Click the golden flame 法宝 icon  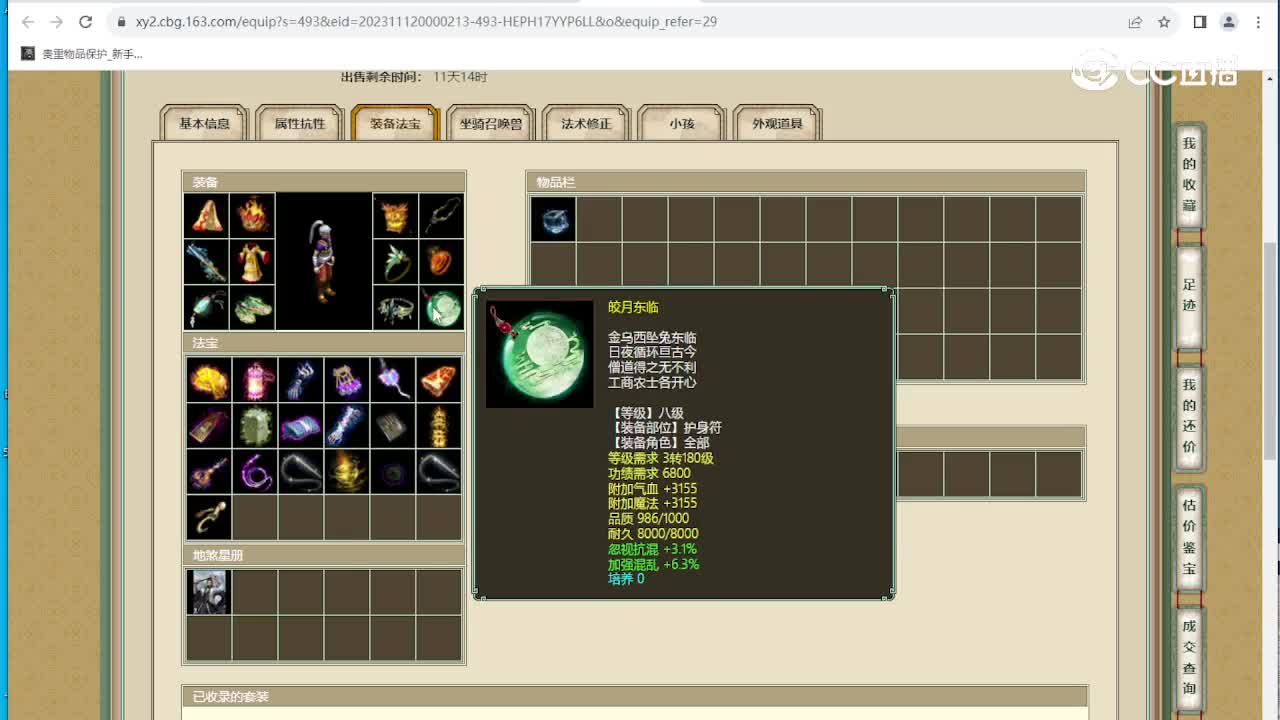(x=209, y=380)
